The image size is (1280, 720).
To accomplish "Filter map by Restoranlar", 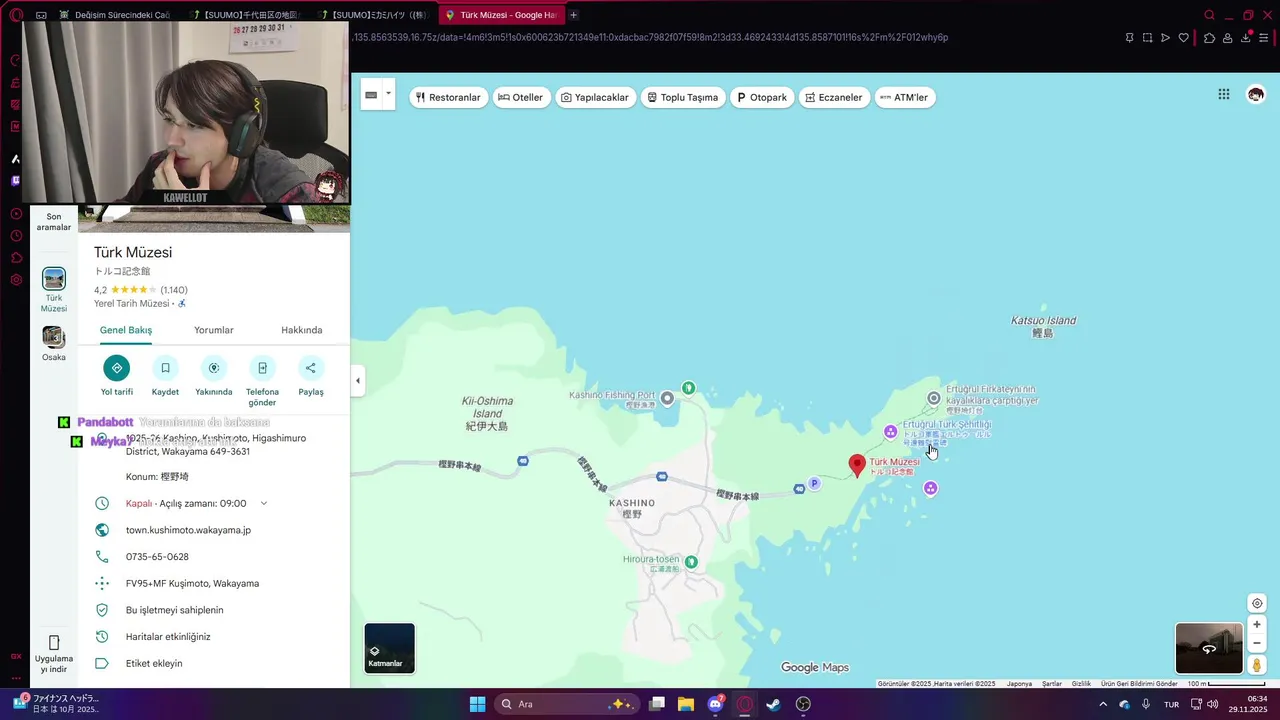I will point(449,97).
